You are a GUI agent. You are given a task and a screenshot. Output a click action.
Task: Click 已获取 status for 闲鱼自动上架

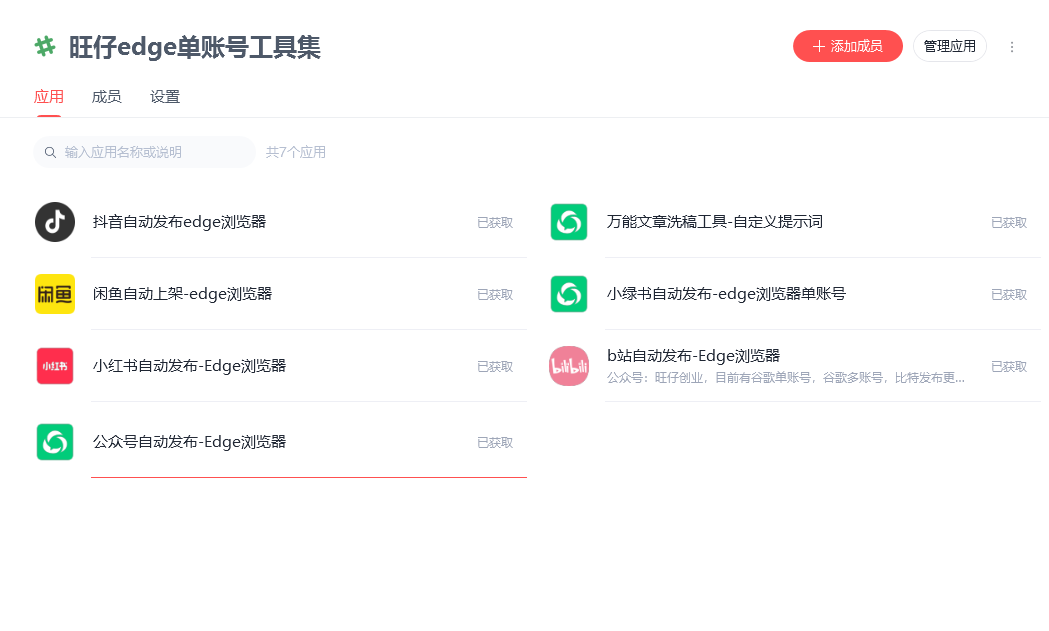[495, 295]
